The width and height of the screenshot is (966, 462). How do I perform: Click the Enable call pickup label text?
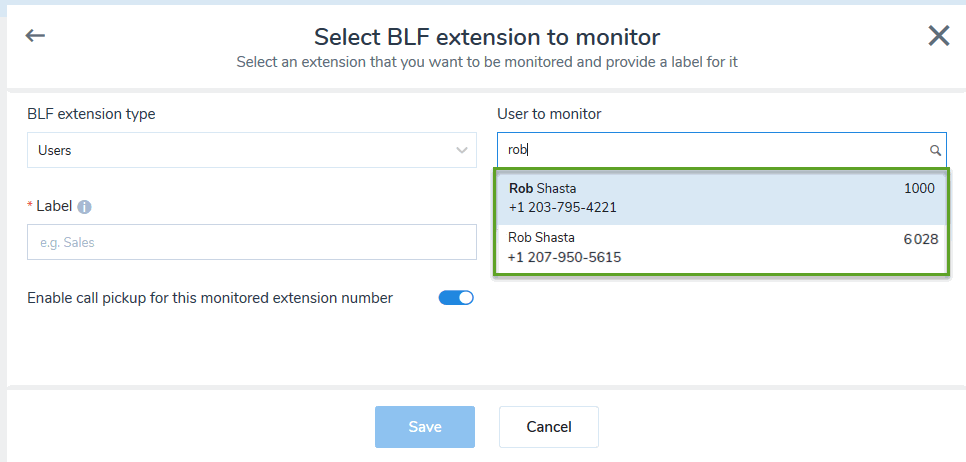pos(210,298)
